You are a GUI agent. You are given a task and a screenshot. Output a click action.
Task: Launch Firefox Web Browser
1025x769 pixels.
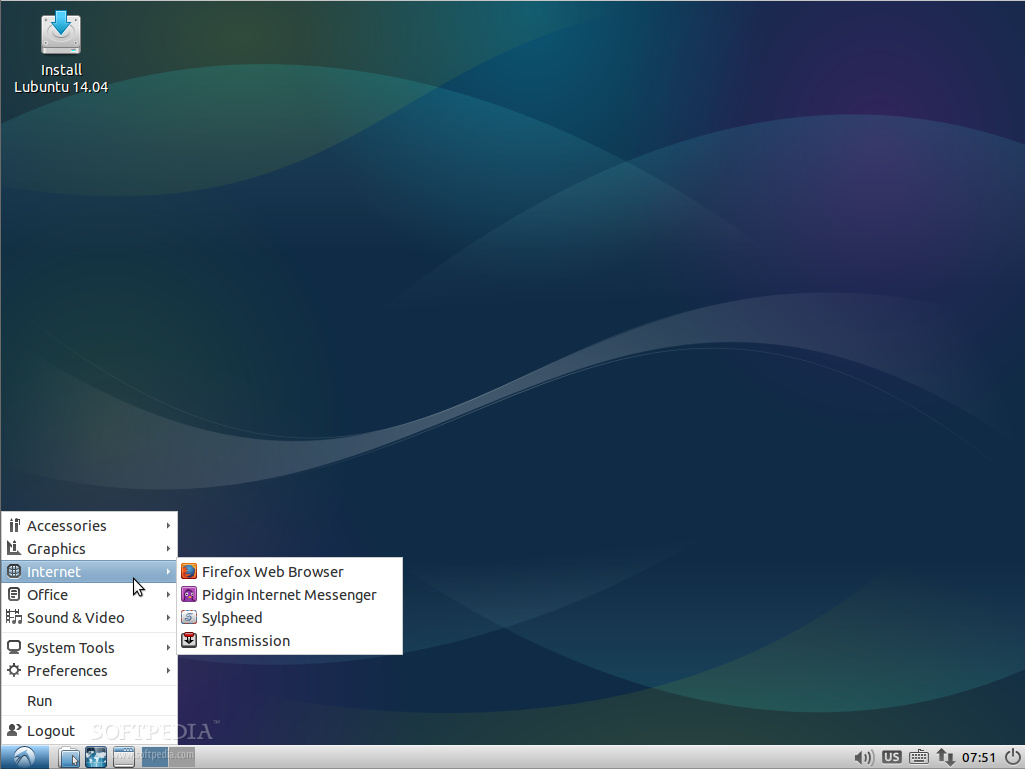(x=290, y=572)
